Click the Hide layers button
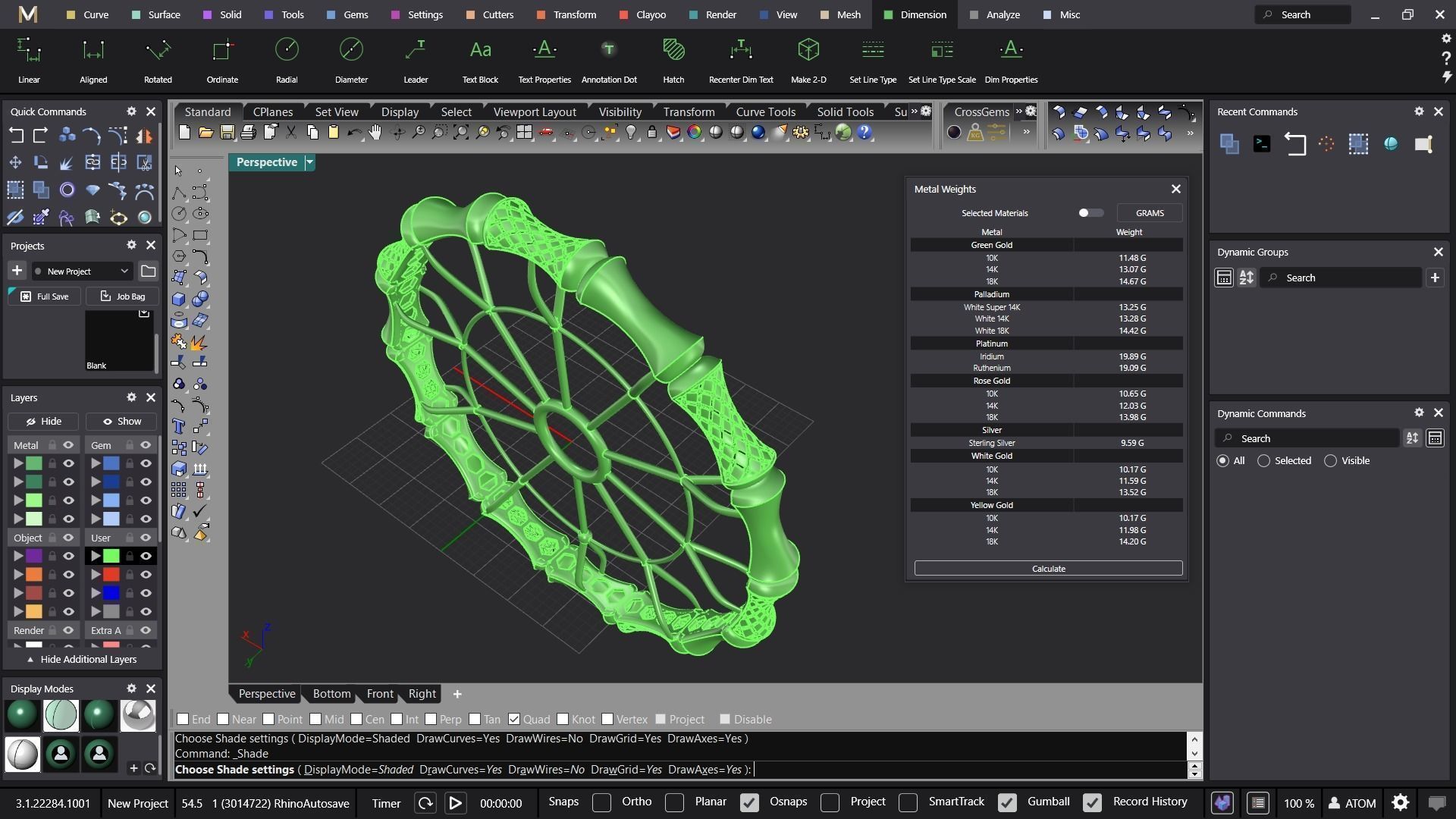This screenshot has width=1456, height=819. point(43,422)
